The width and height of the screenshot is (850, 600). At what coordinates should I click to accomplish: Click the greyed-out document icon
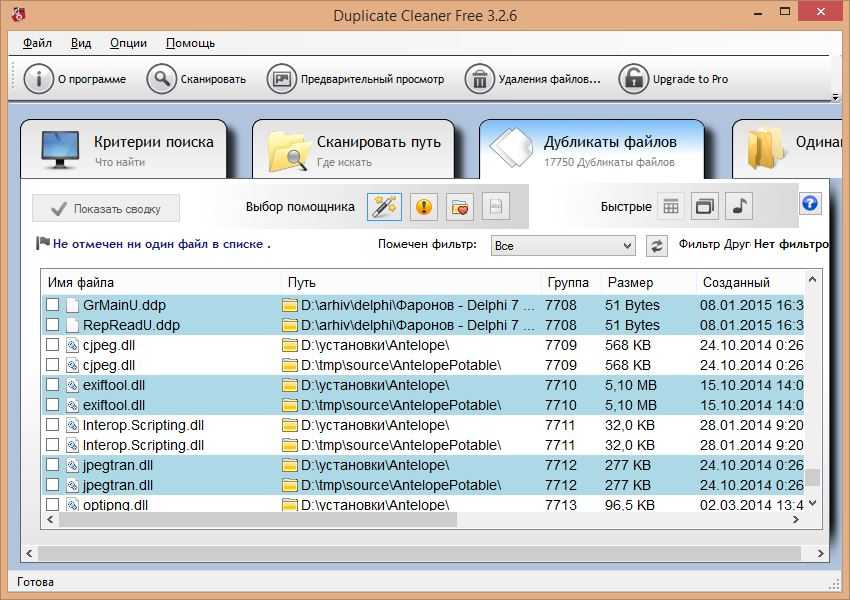pos(495,207)
